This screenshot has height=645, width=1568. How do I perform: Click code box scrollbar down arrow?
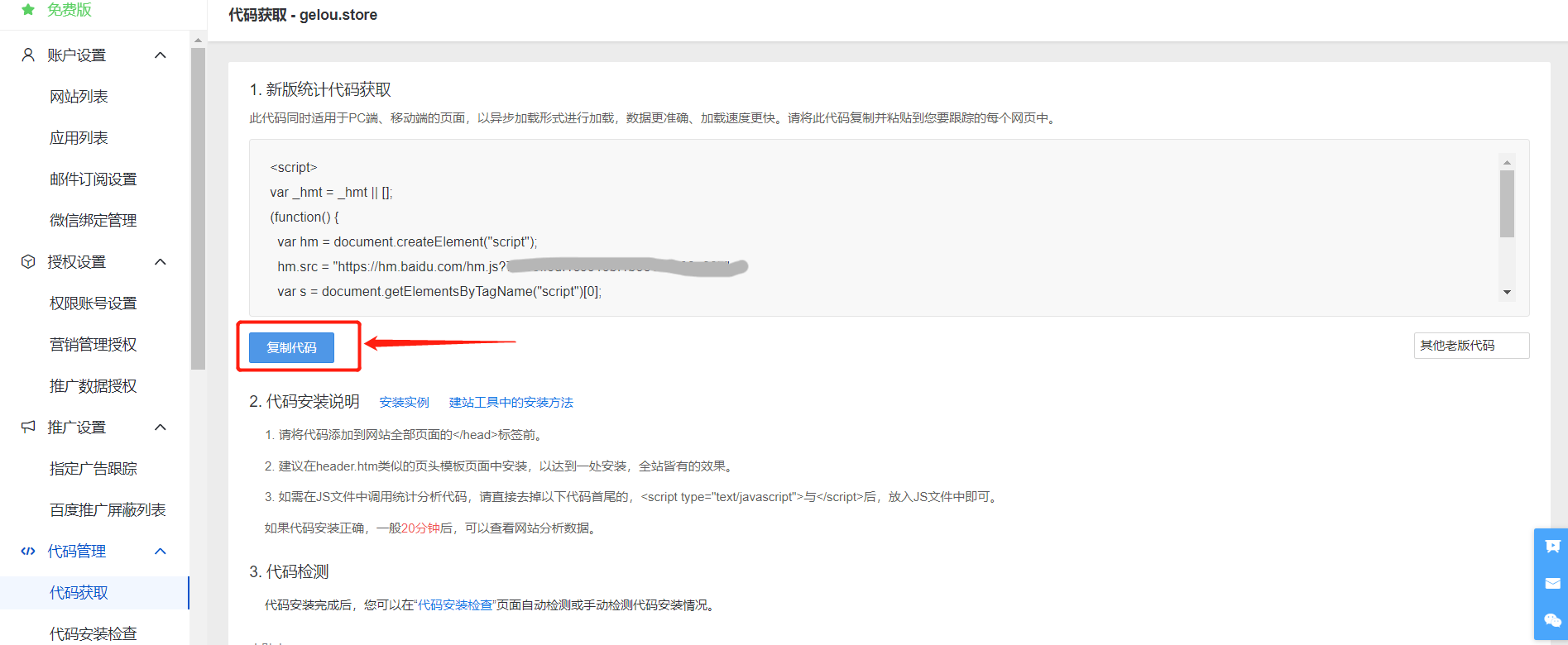tap(1507, 292)
